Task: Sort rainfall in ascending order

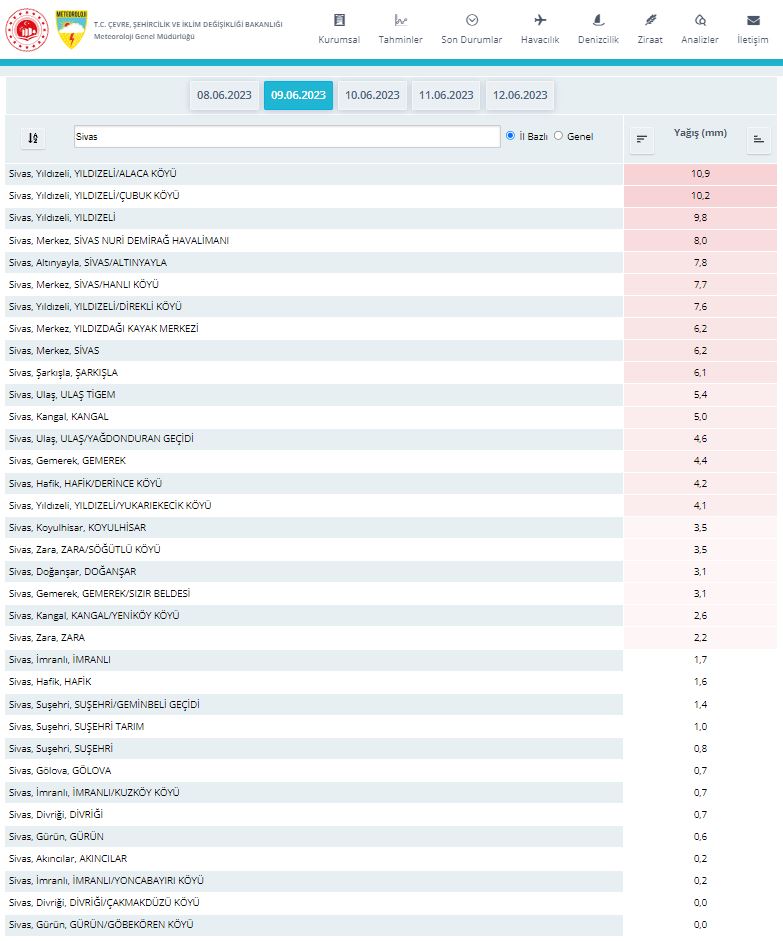Action: tap(759, 140)
